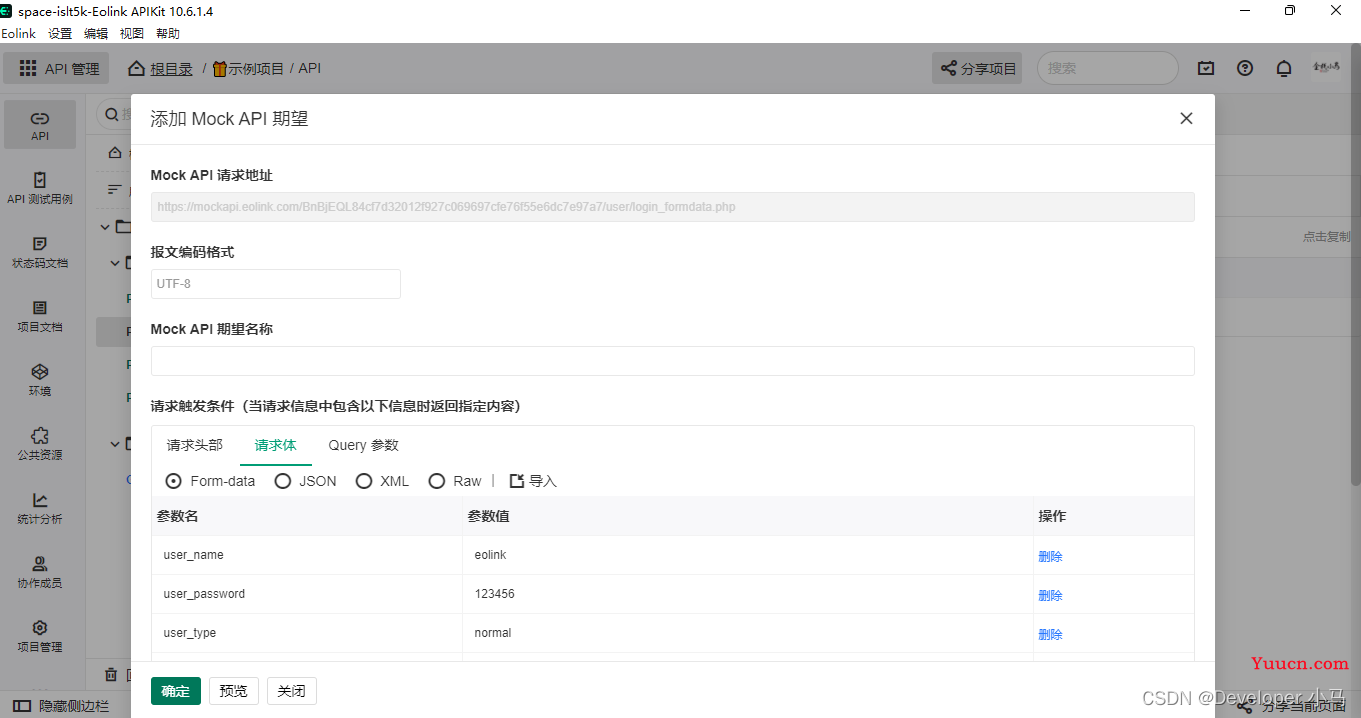The image size is (1361, 718).
Task: Open the API section in sidebar
Action: coord(40,125)
